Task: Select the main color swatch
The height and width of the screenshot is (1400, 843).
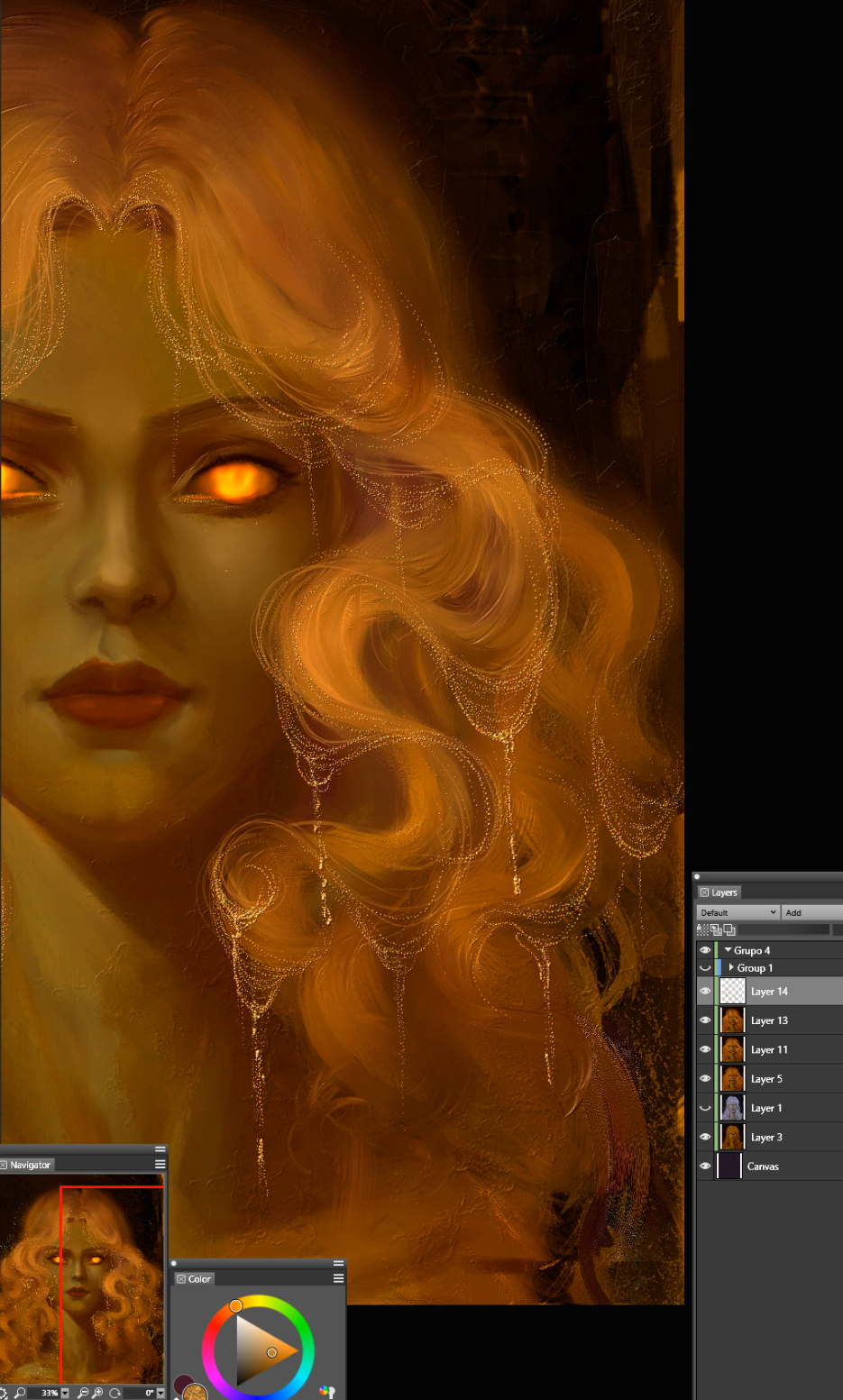Action: click(196, 1392)
